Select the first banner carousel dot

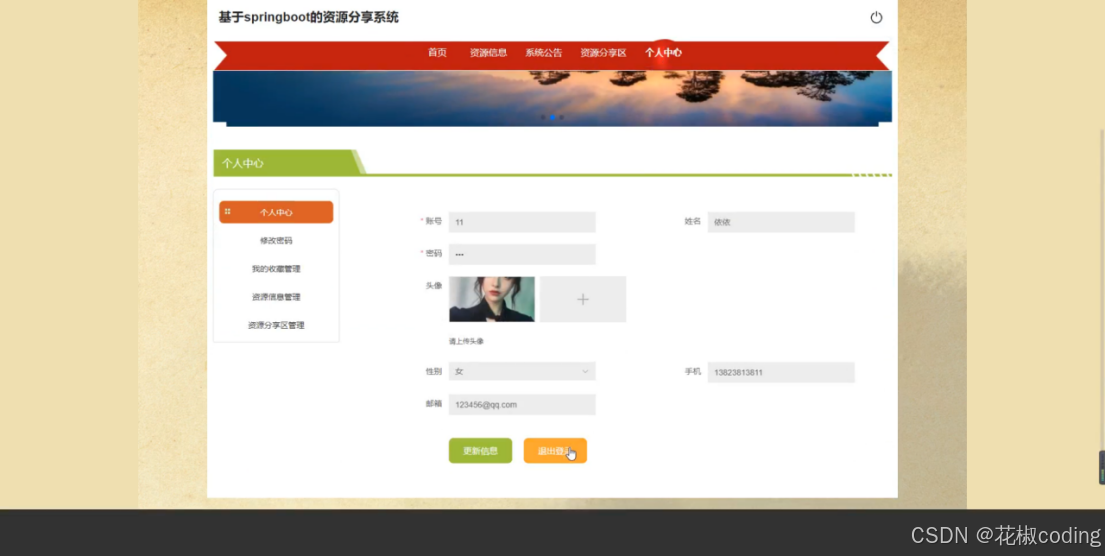click(x=543, y=117)
